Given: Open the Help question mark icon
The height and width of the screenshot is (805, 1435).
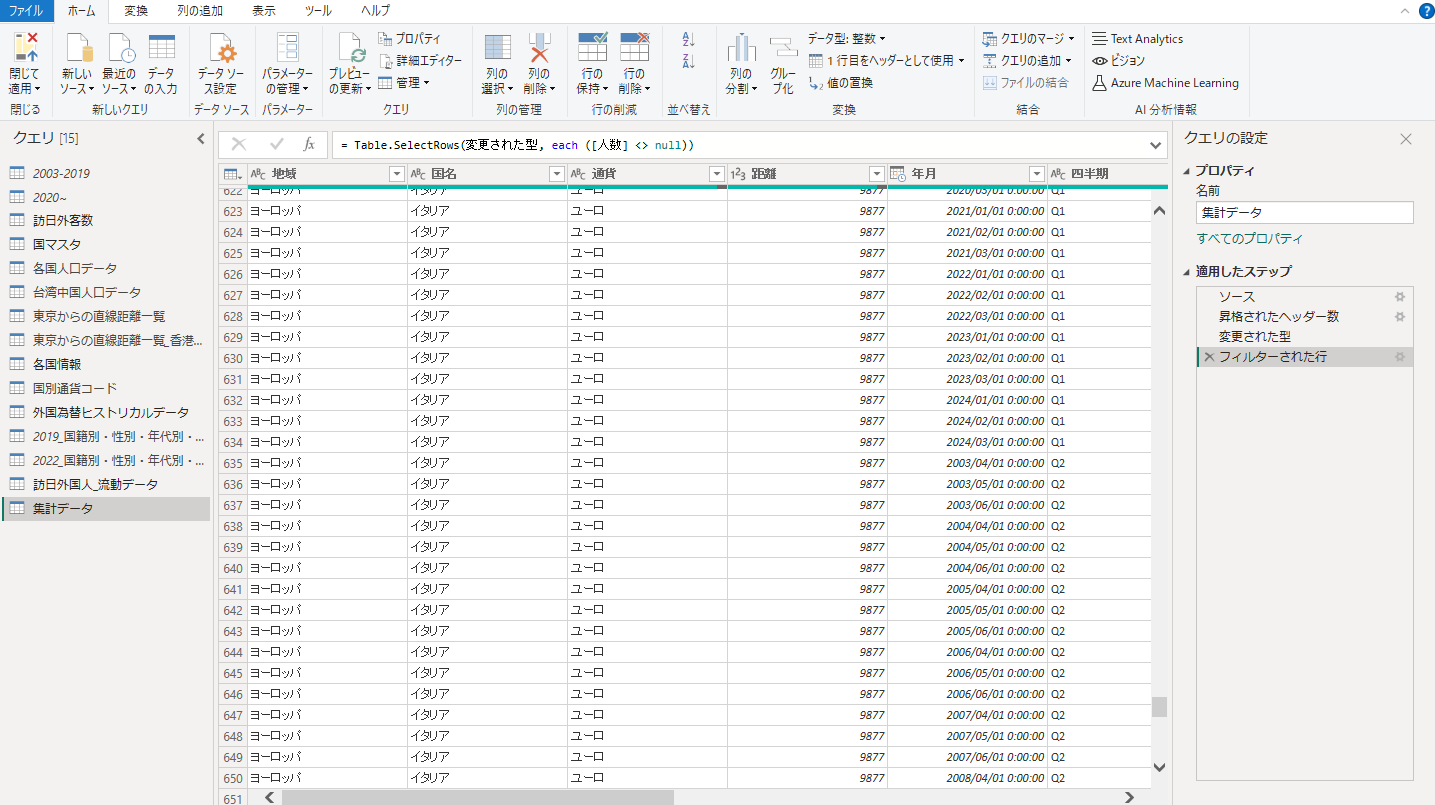Looking at the screenshot, I should 1426,11.
